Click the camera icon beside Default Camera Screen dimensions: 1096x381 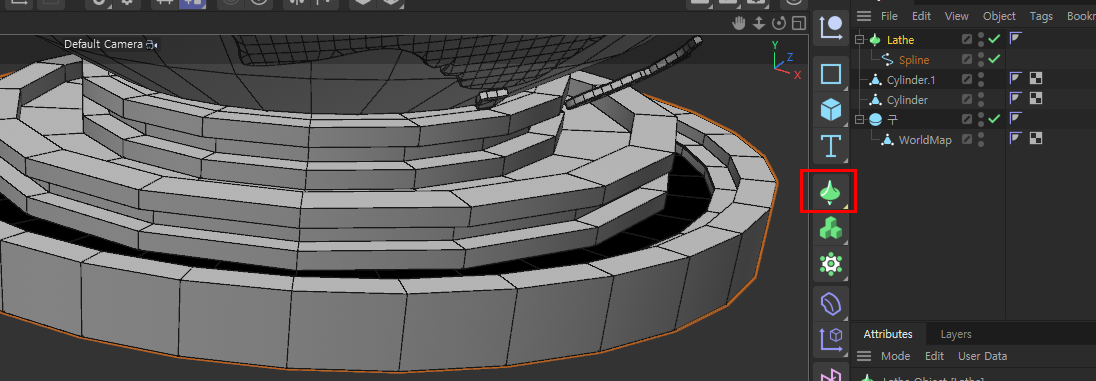pos(151,45)
